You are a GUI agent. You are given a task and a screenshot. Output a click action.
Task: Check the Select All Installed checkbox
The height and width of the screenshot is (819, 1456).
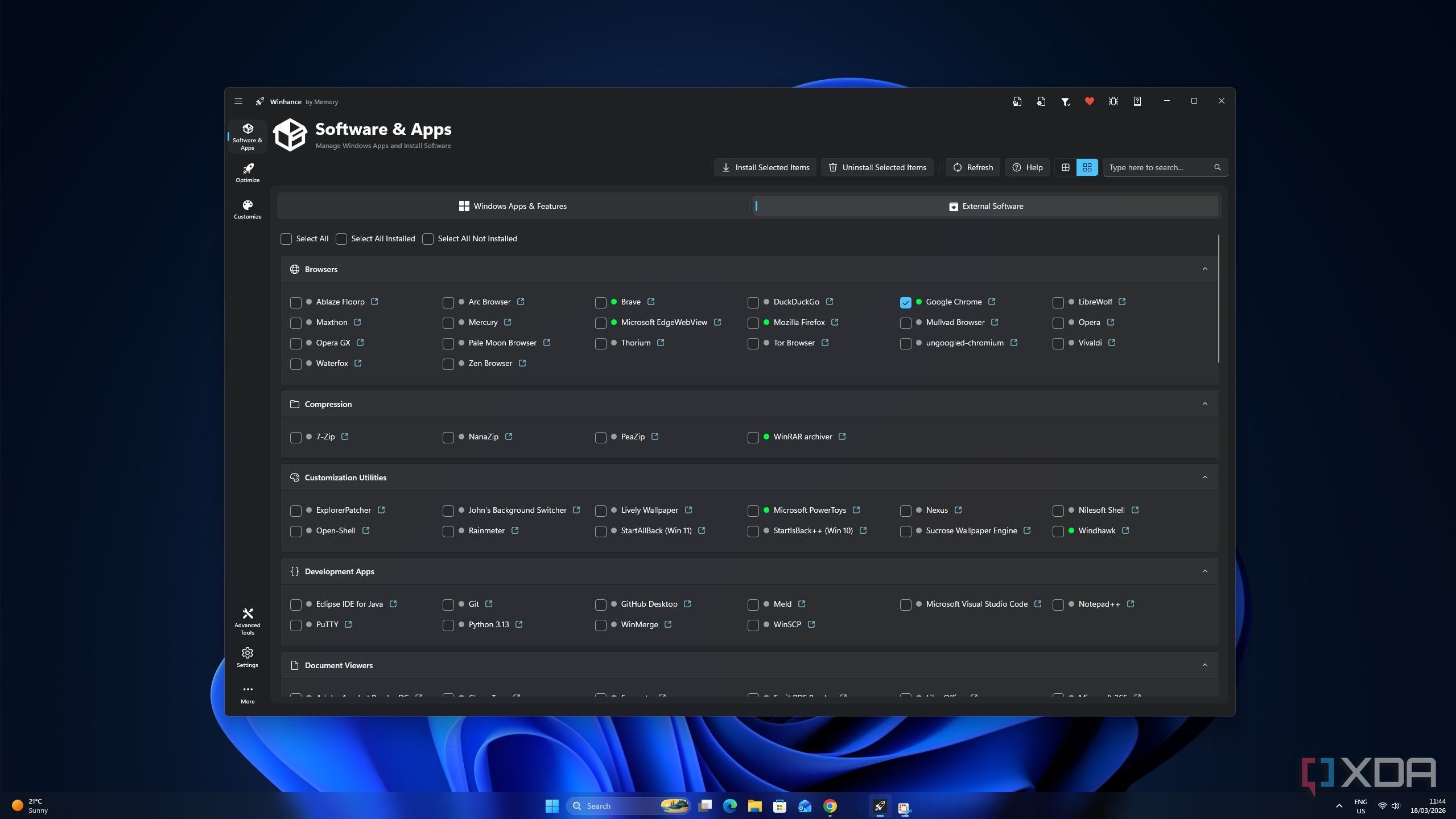(x=341, y=239)
